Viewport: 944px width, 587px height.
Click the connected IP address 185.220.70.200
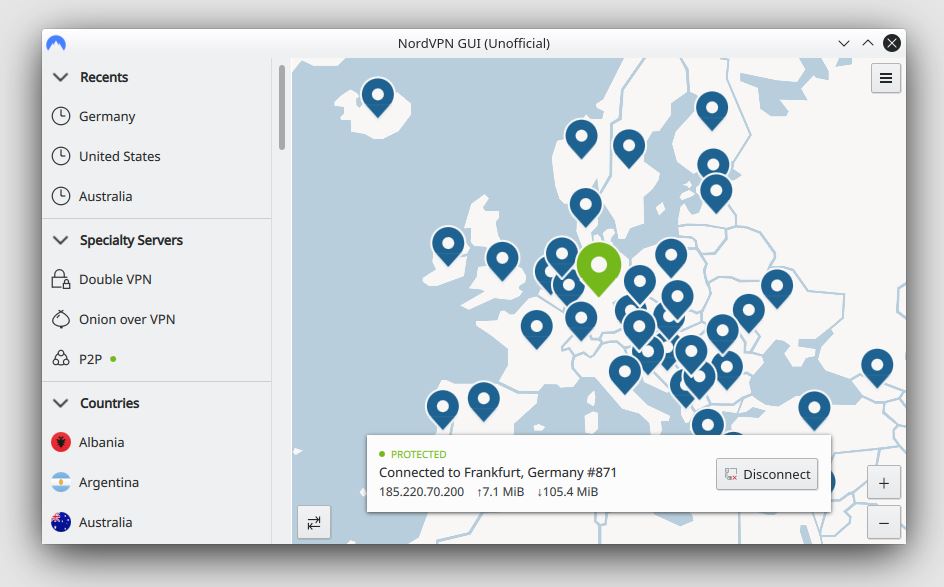[421, 492]
